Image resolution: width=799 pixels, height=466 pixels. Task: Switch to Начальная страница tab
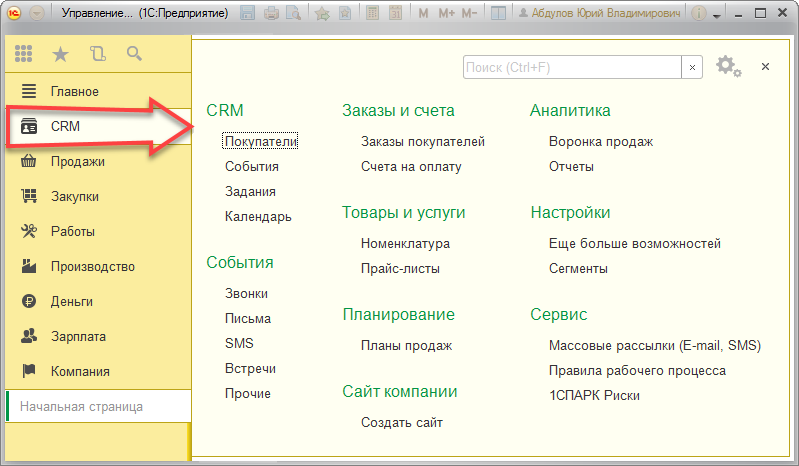click(98, 406)
